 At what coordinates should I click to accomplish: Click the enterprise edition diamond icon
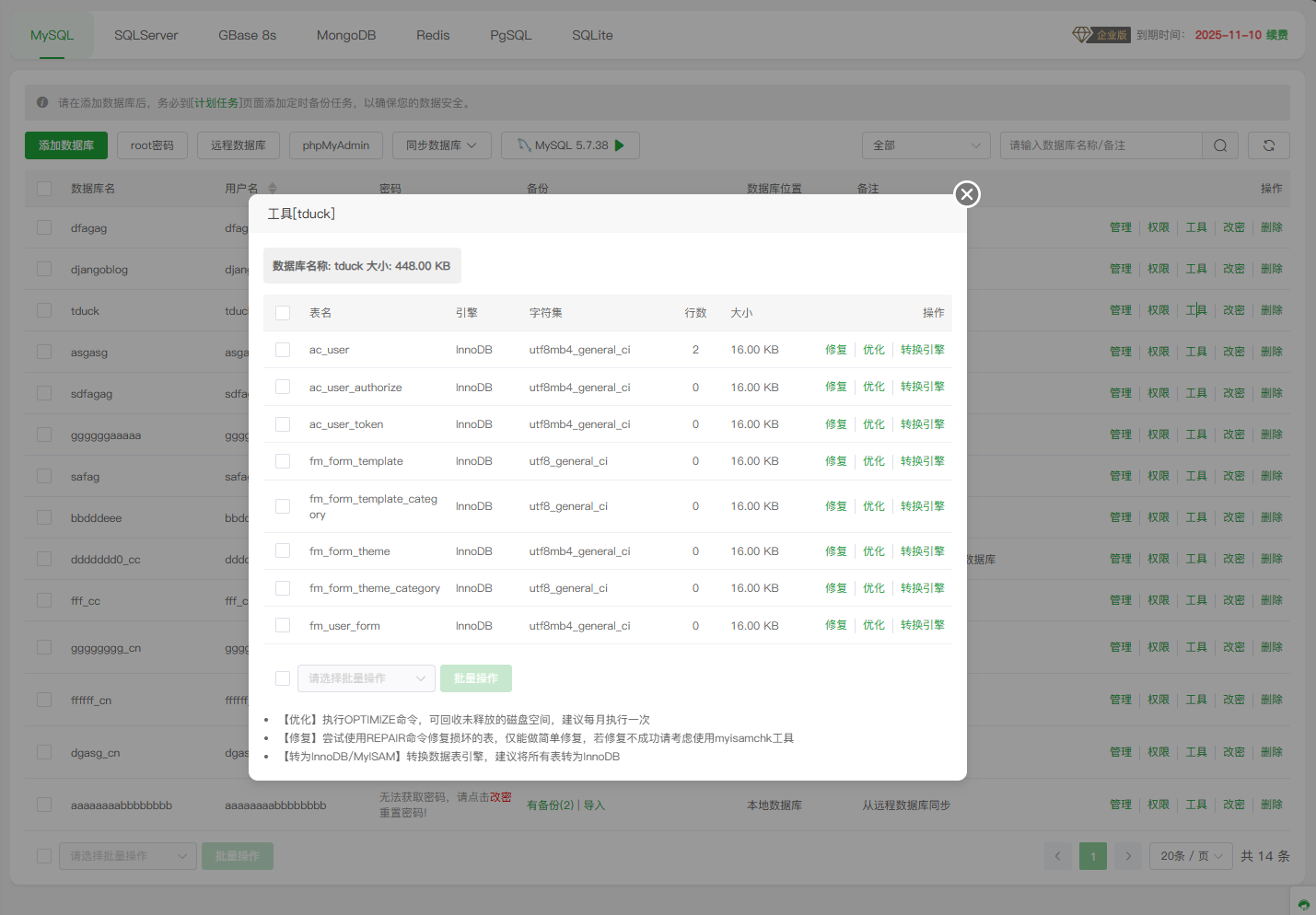[1081, 35]
